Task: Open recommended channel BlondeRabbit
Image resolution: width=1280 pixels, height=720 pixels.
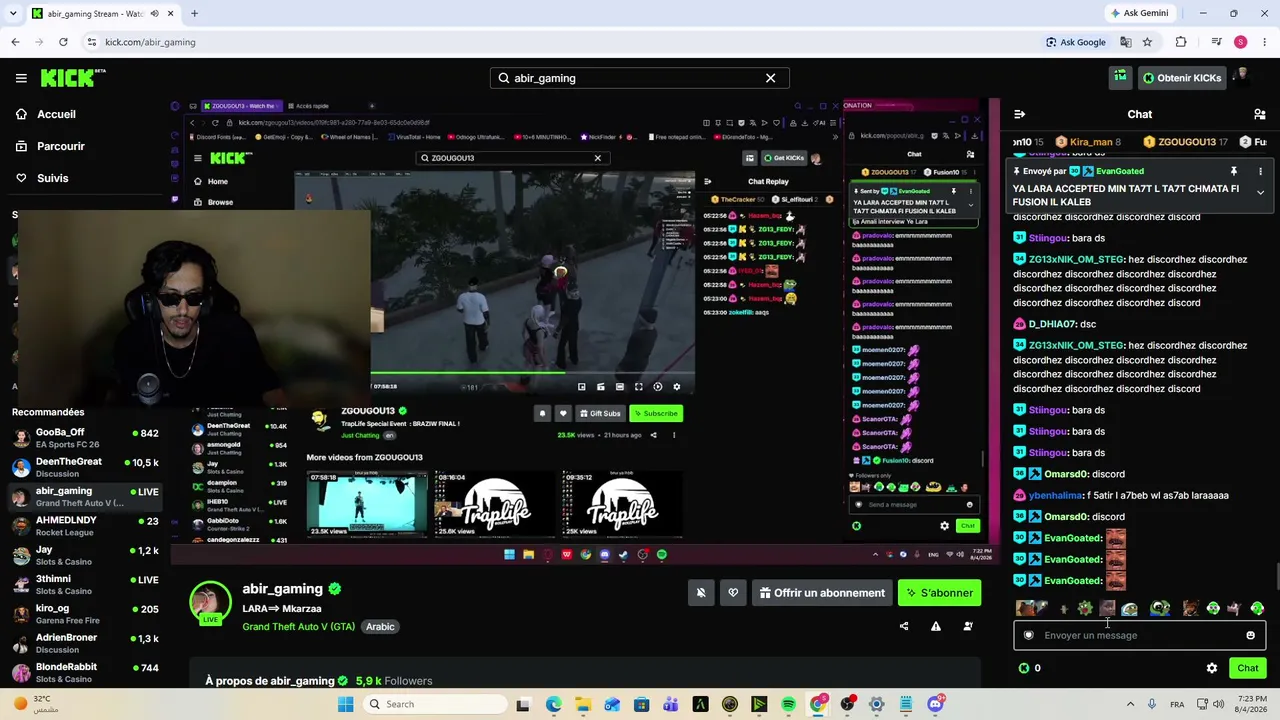Action: point(85,672)
